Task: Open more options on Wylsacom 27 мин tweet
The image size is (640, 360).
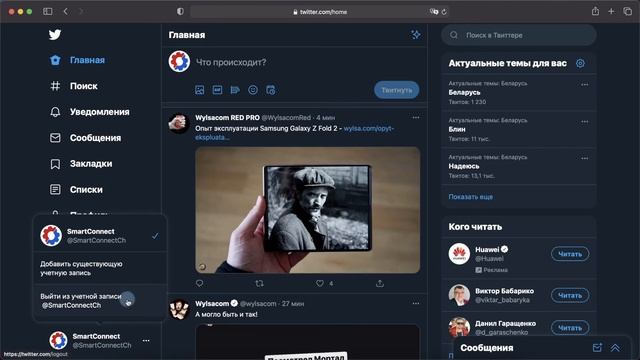Action: click(x=416, y=303)
